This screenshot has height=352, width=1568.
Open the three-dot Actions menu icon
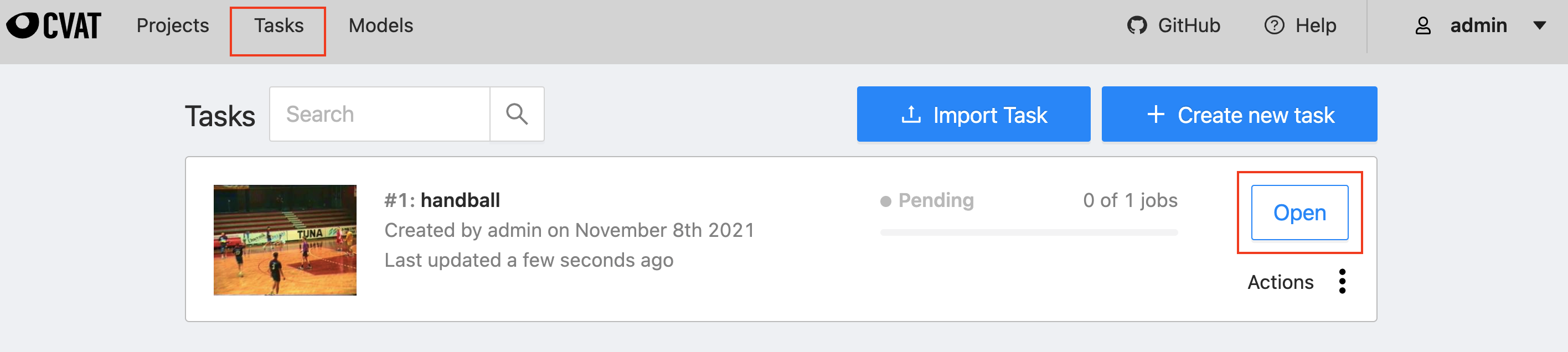(x=1342, y=282)
